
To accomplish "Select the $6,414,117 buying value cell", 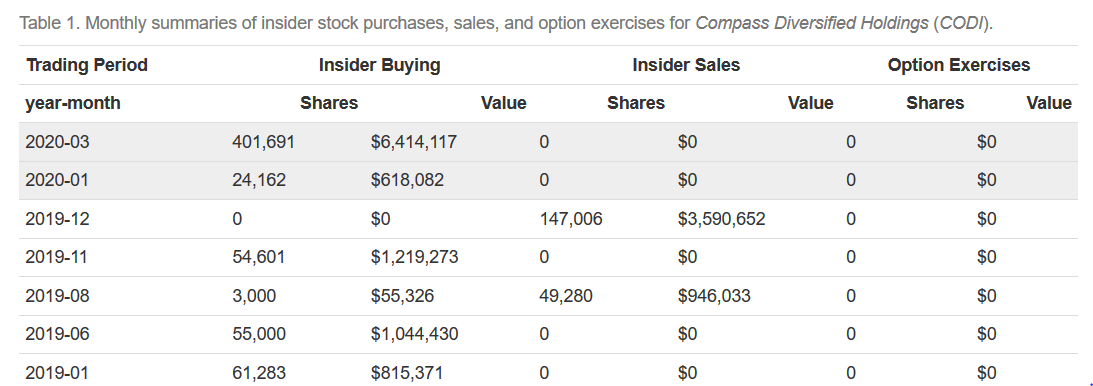I will tap(414, 142).
